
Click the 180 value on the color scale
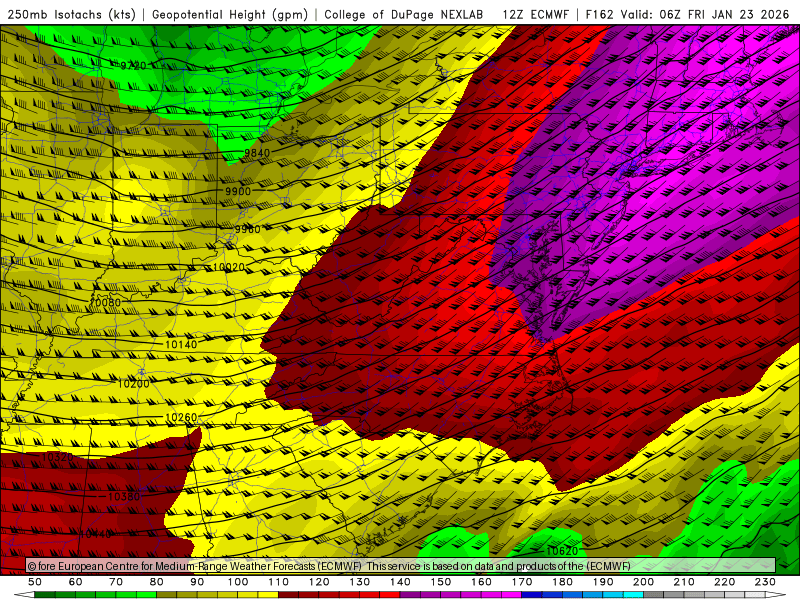(562, 582)
